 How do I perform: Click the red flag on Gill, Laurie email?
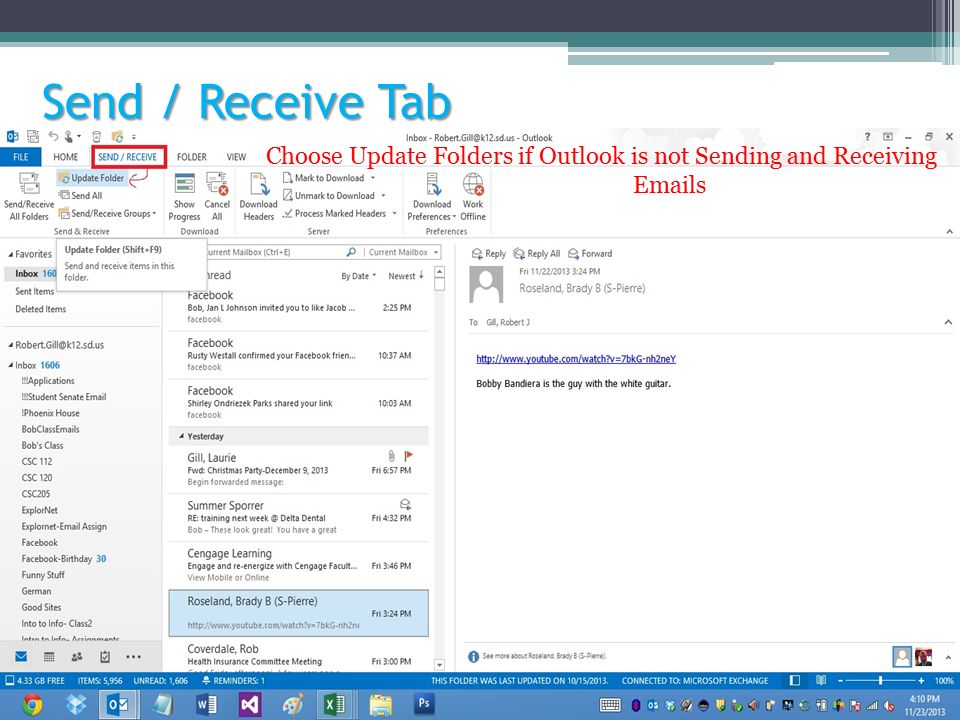[408, 456]
